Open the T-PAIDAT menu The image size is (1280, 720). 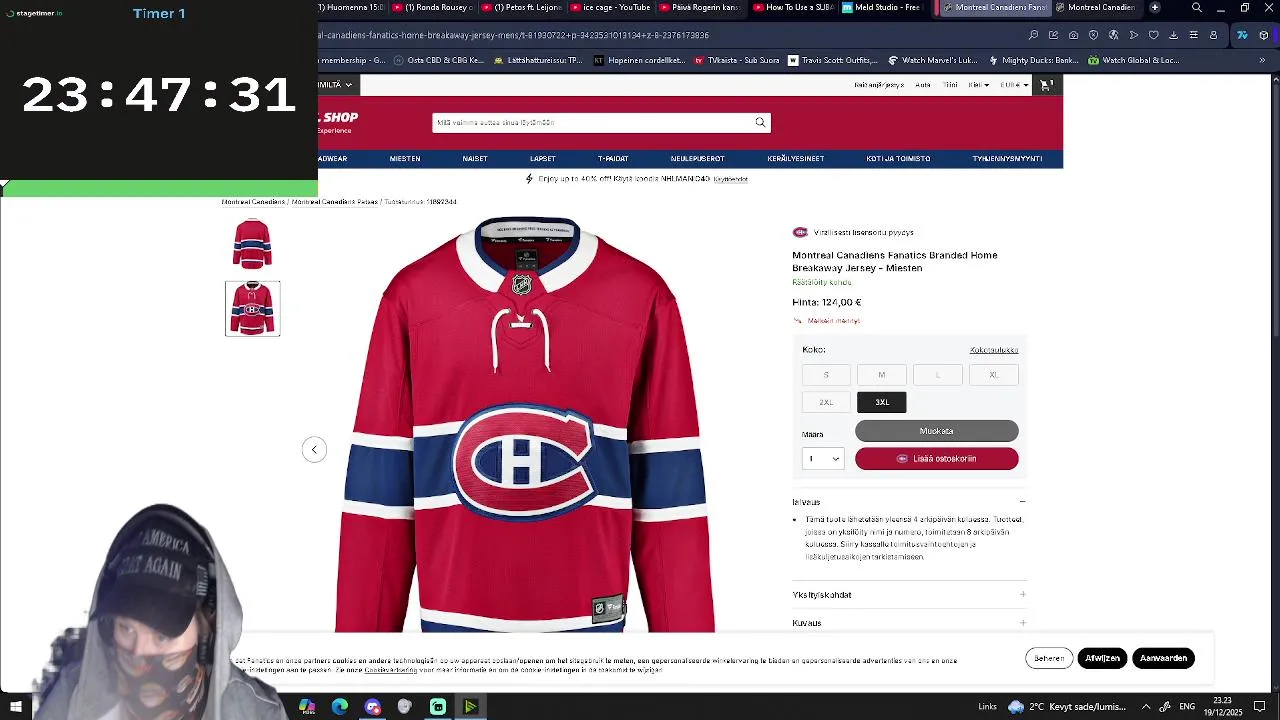[x=613, y=159]
